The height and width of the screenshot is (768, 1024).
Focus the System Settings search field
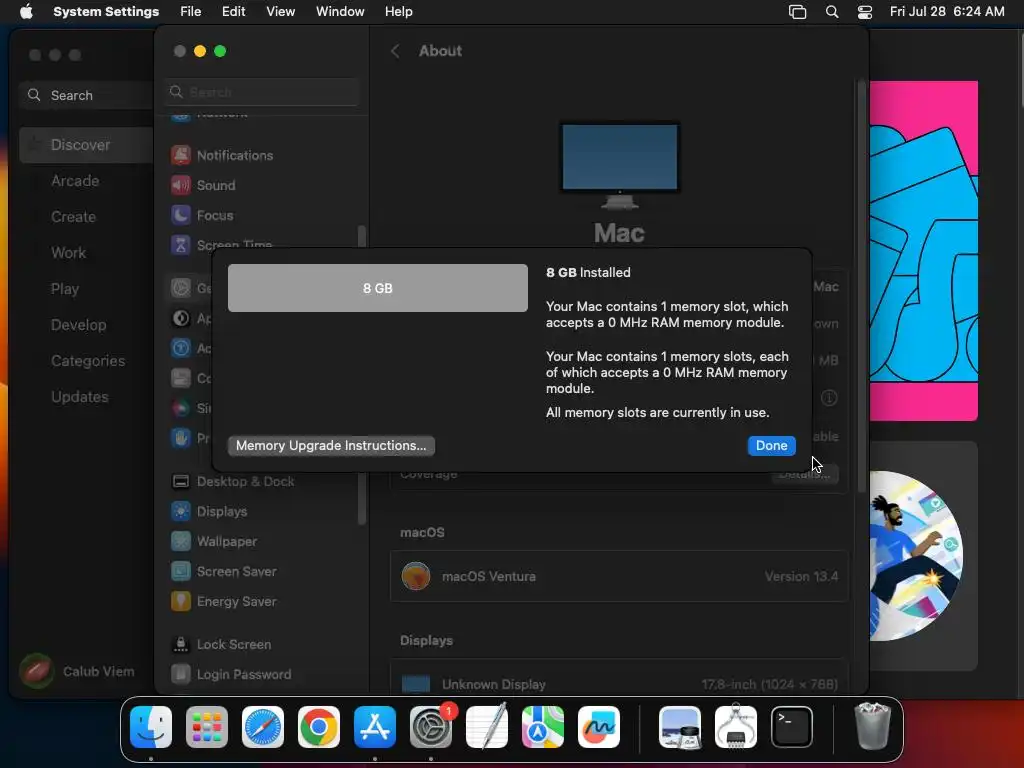[x=261, y=92]
